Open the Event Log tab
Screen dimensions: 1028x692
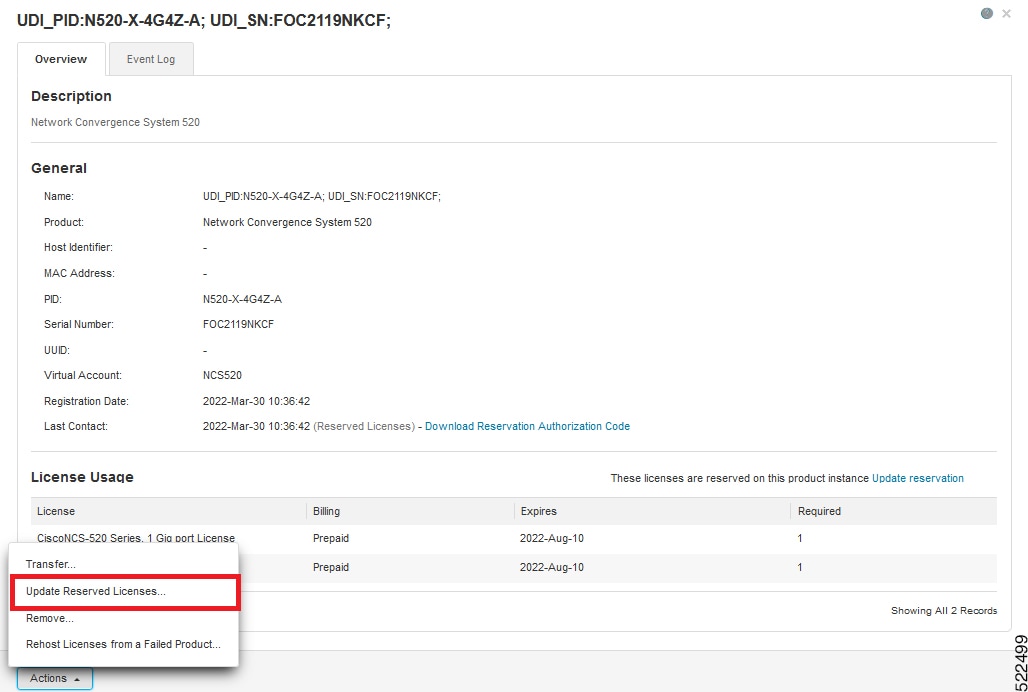pyautogui.click(x=151, y=59)
